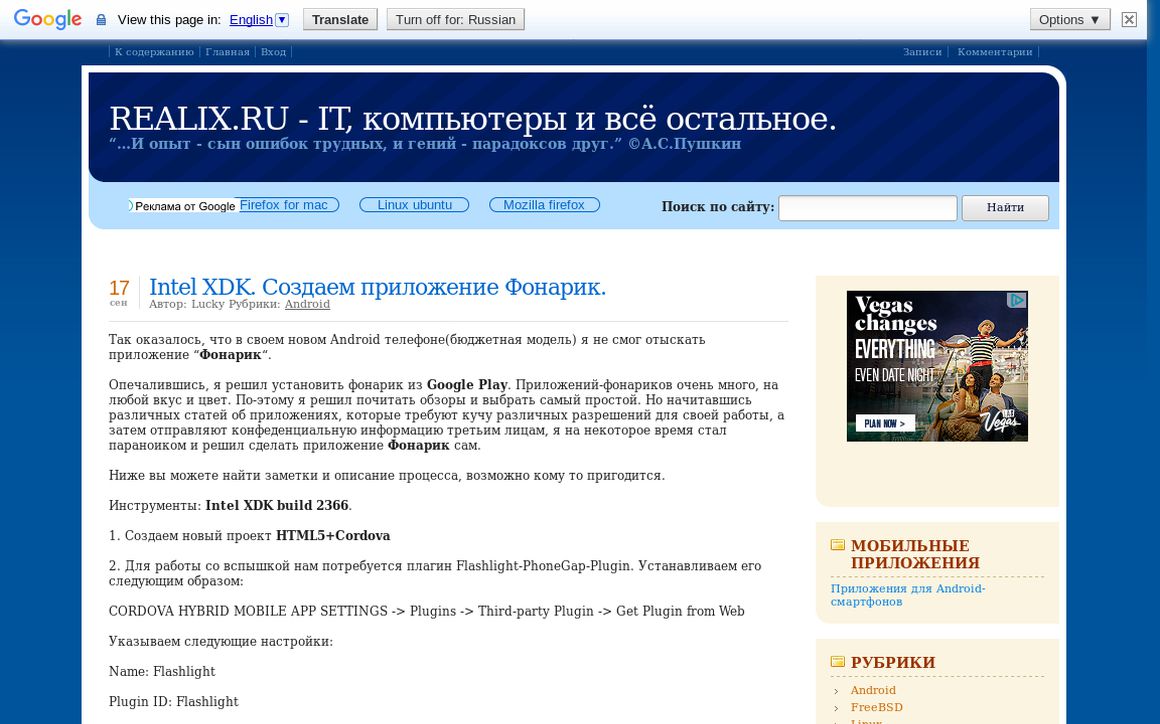
Task: Open the Options dropdown
Action: coord(1070,19)
